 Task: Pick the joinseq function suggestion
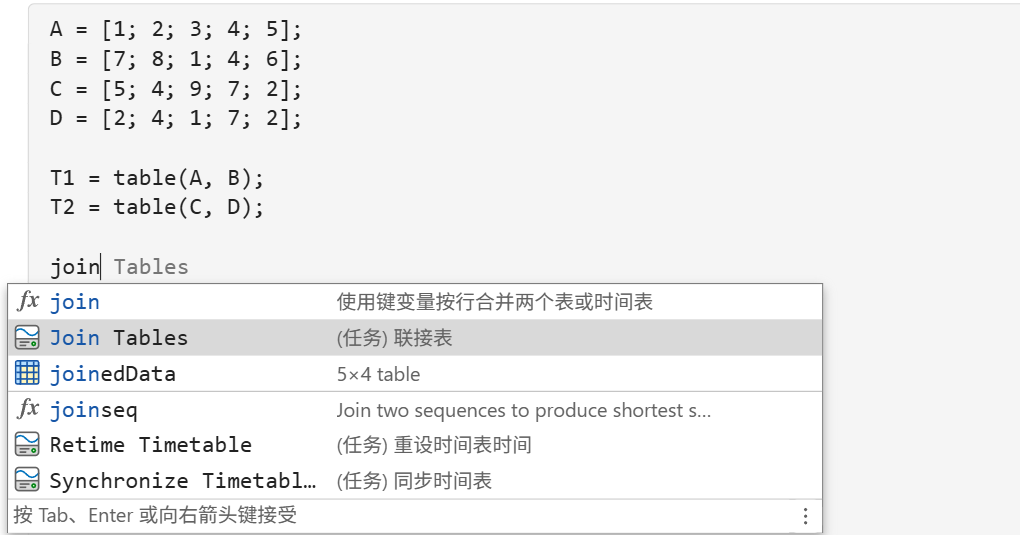[415, 410]
